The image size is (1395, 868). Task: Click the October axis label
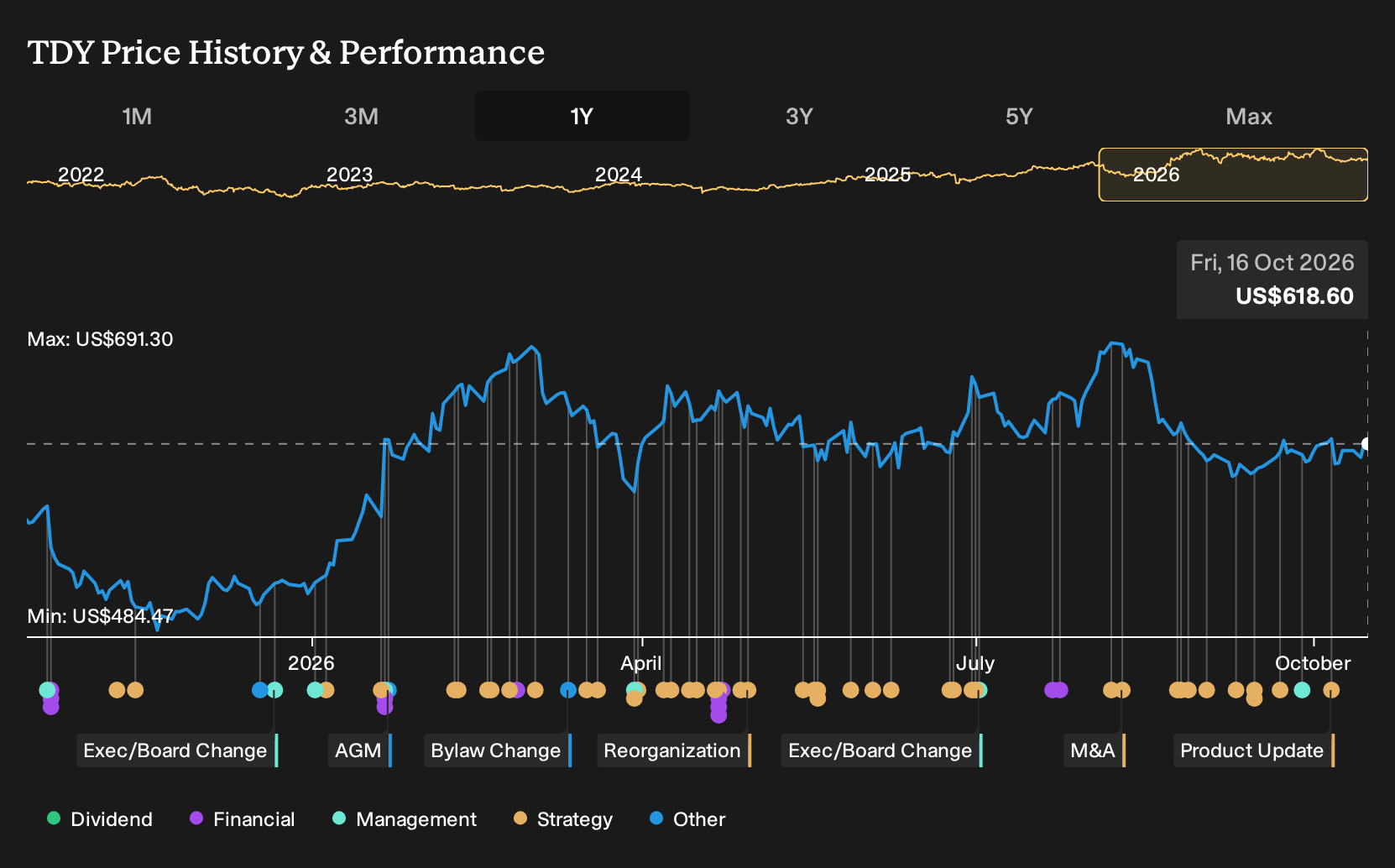pyautogui.click(x=1313, y=663)
